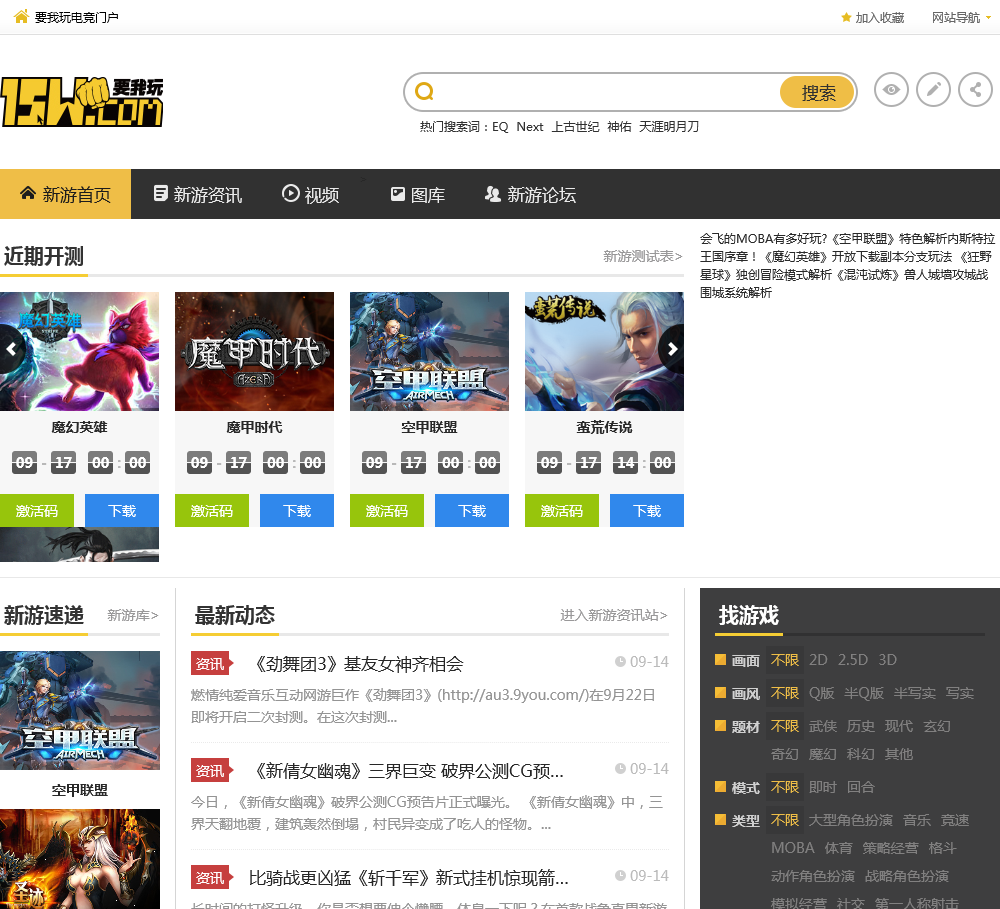The image size is (1000, 909).
Task: Click in the search input field
Action: pyautogui.click(x=606, y=92)
